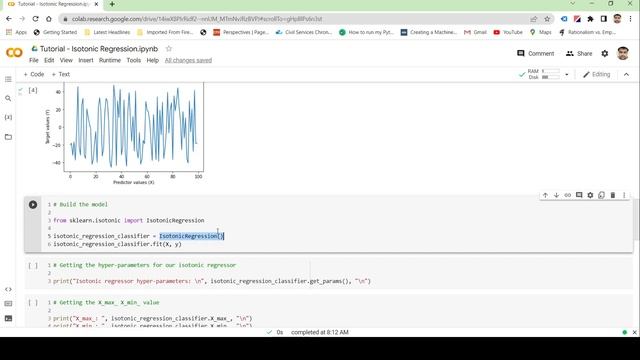Open the Edit menu
Image resolution: width=640 pixels, height=360 pixels.
pyautogui.click(x=49, y=60)
